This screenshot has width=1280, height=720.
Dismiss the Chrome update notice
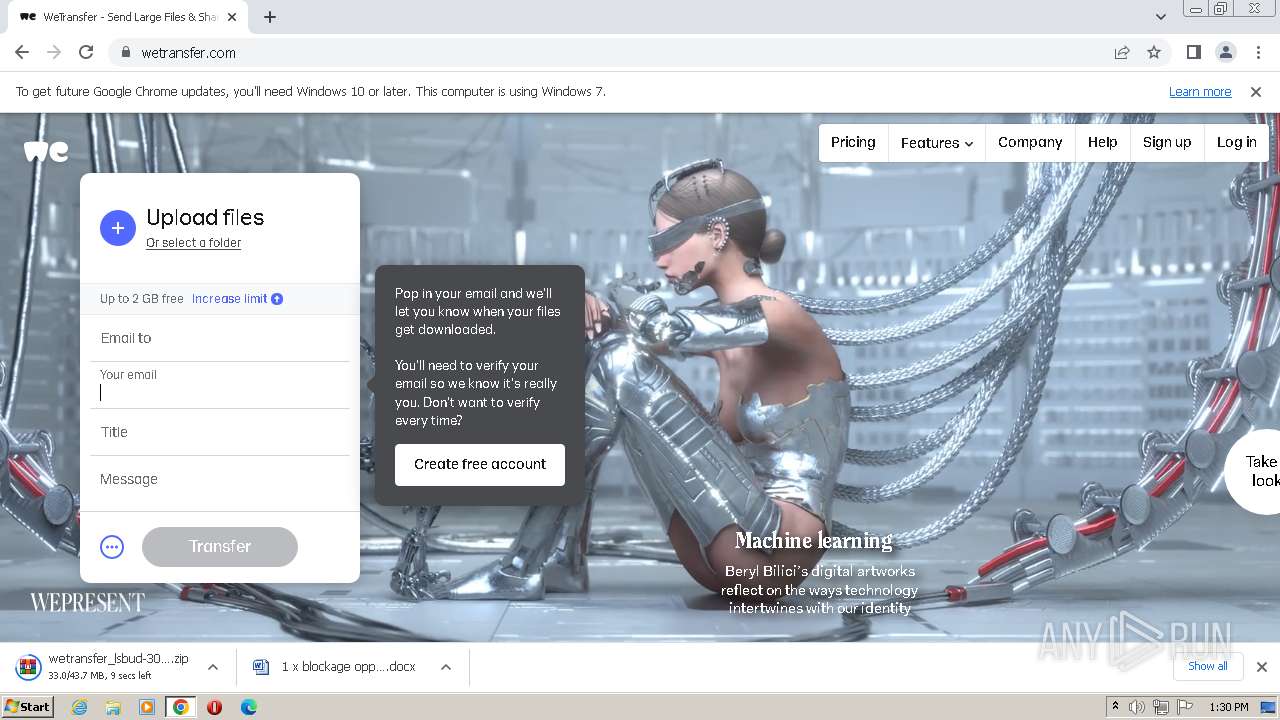(x=1256, y=92)
